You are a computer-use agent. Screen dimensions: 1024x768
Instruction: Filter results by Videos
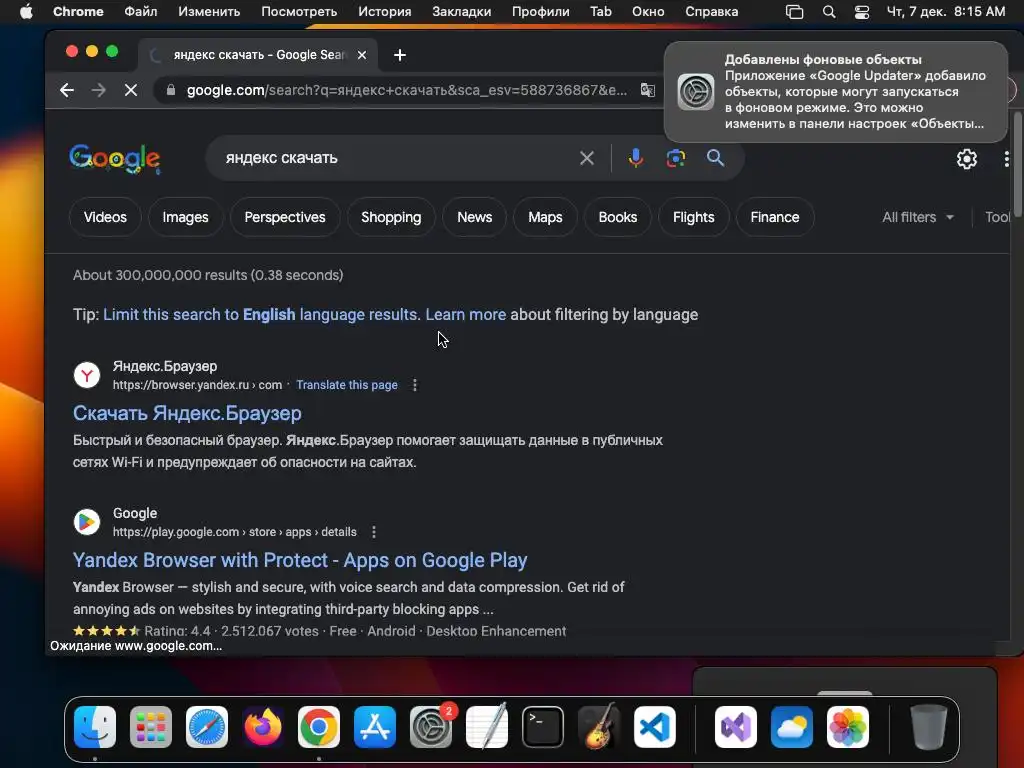(x=105, y=217)
